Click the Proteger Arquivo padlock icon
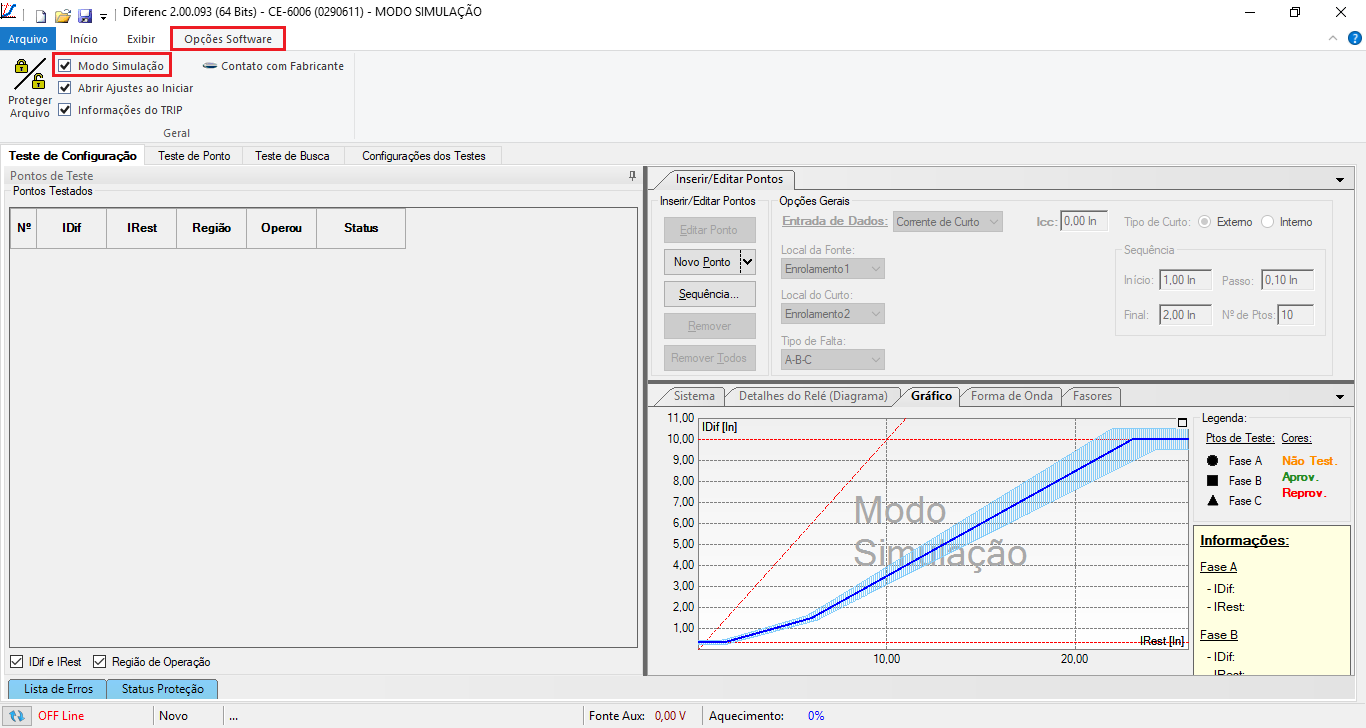This screenshot has width=1366, height=728. pos(29,75)
